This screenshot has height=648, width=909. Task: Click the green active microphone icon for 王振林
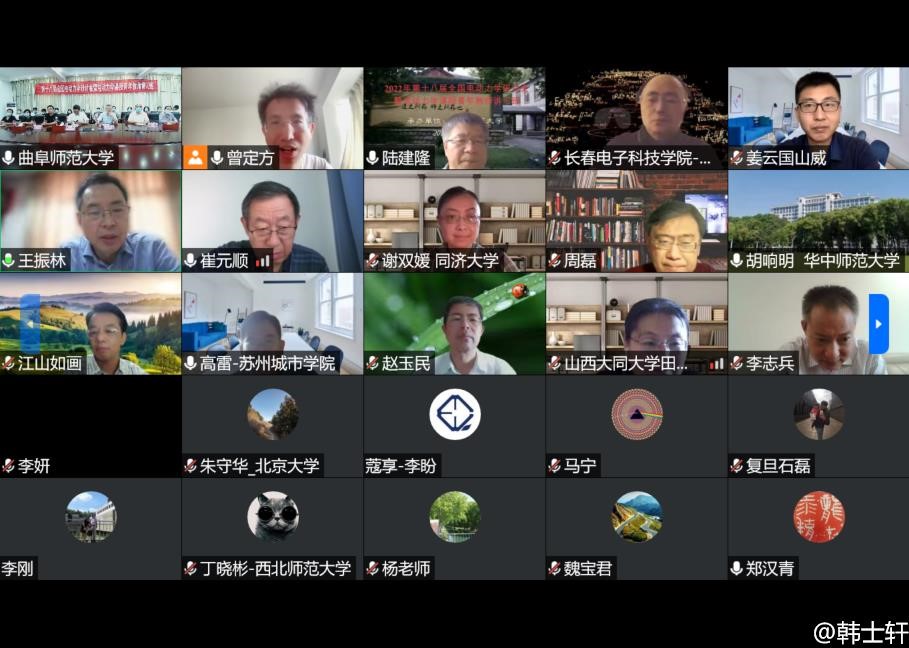point(9,261)
